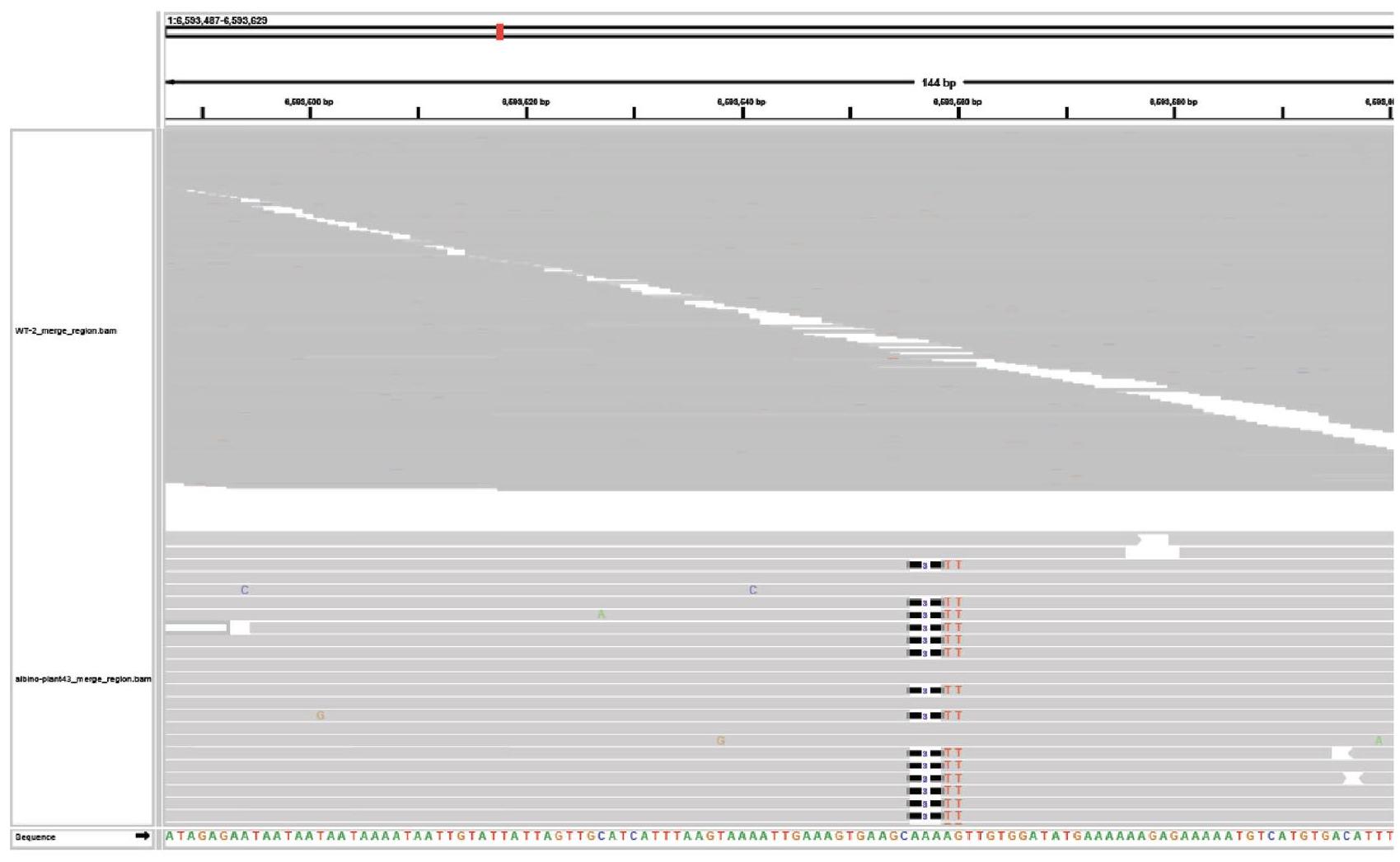The image size is (1400, 862).
Task: Click the leftmost purple C mismatch base
Action: (245, 590)
